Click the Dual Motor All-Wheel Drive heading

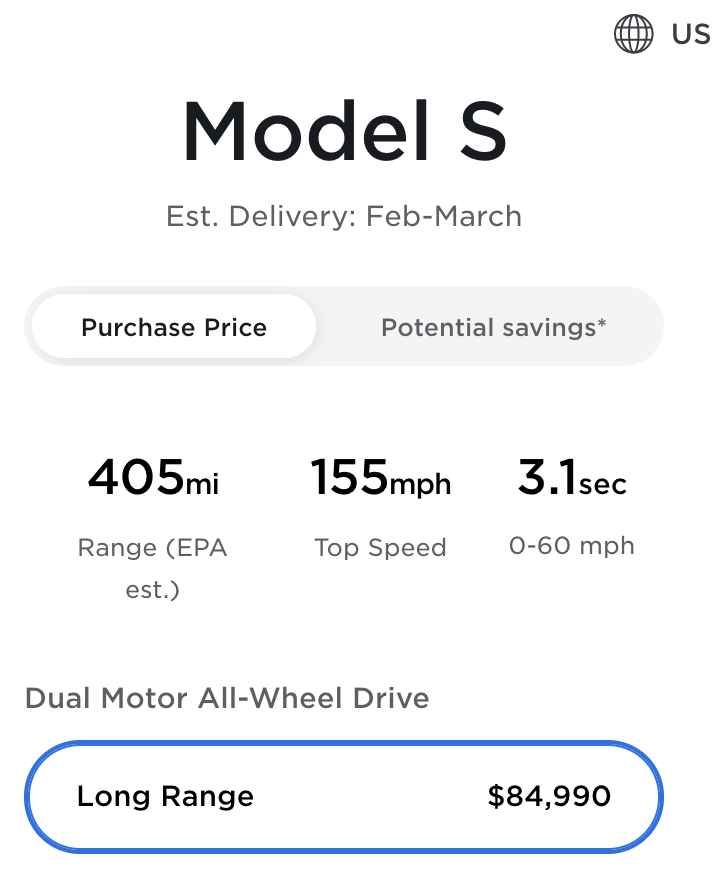point(227,698)
